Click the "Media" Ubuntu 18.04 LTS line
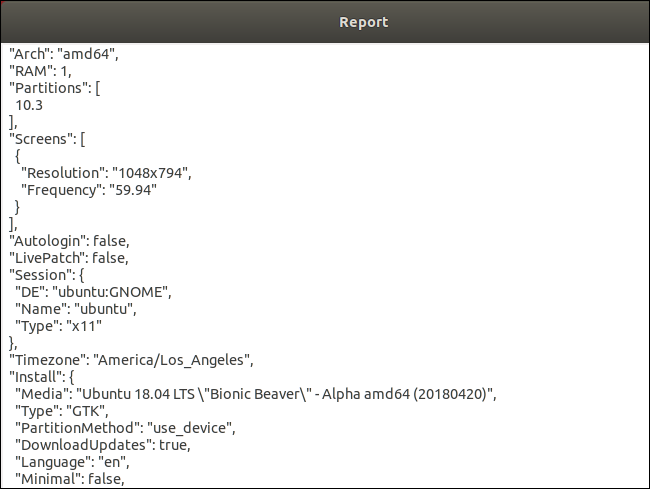 tap(256, 393)
